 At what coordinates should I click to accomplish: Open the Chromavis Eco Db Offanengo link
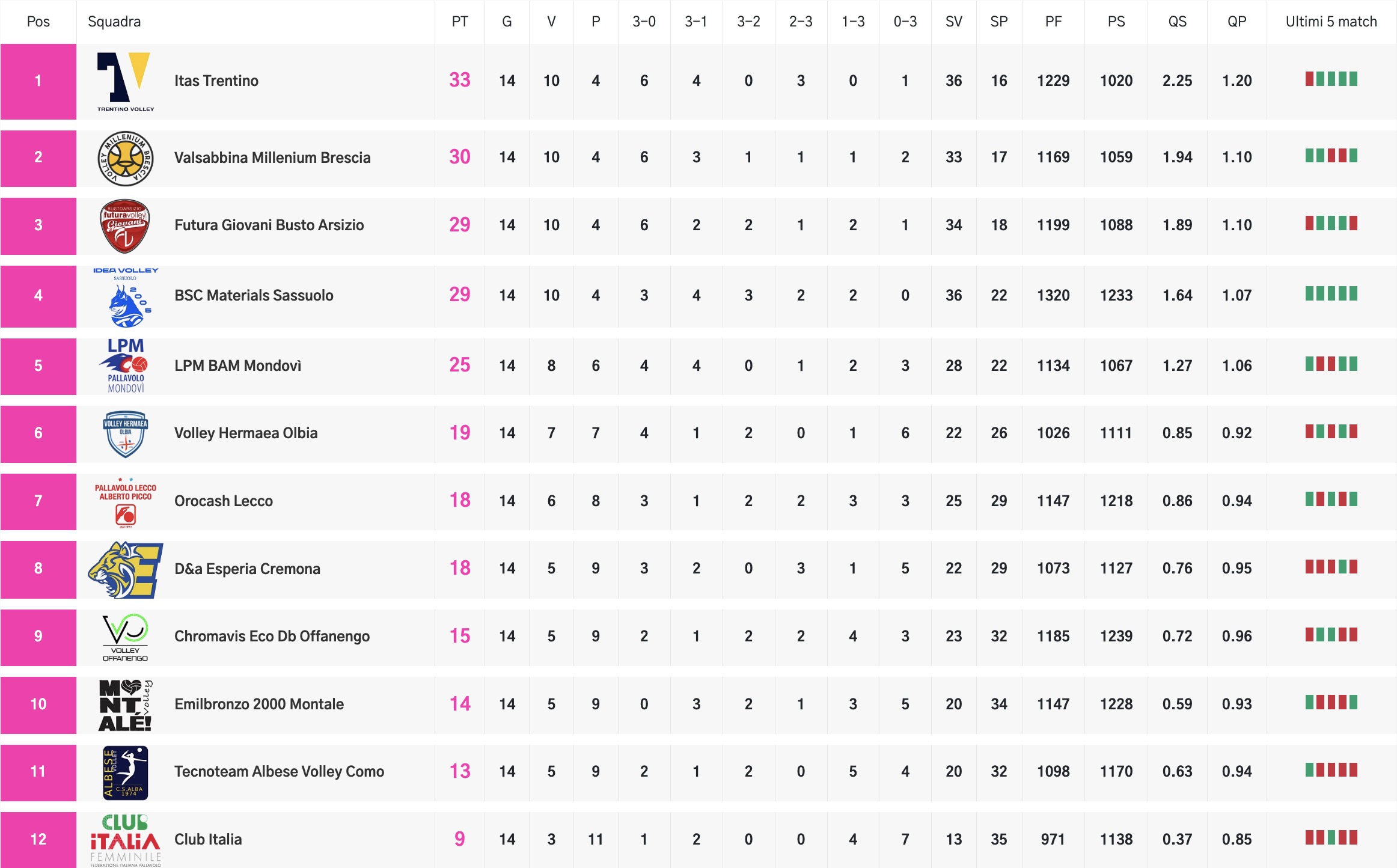[272, 636]
